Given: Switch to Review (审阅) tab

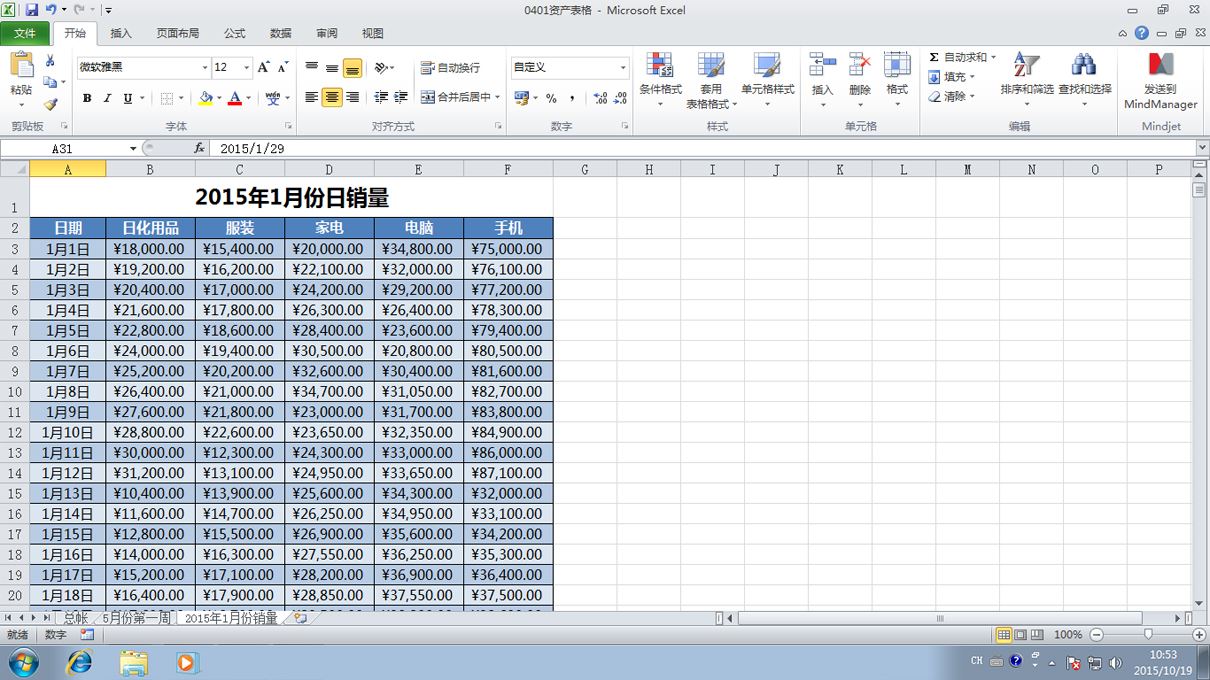Looking at the screenshot, I should coord(327,33).
